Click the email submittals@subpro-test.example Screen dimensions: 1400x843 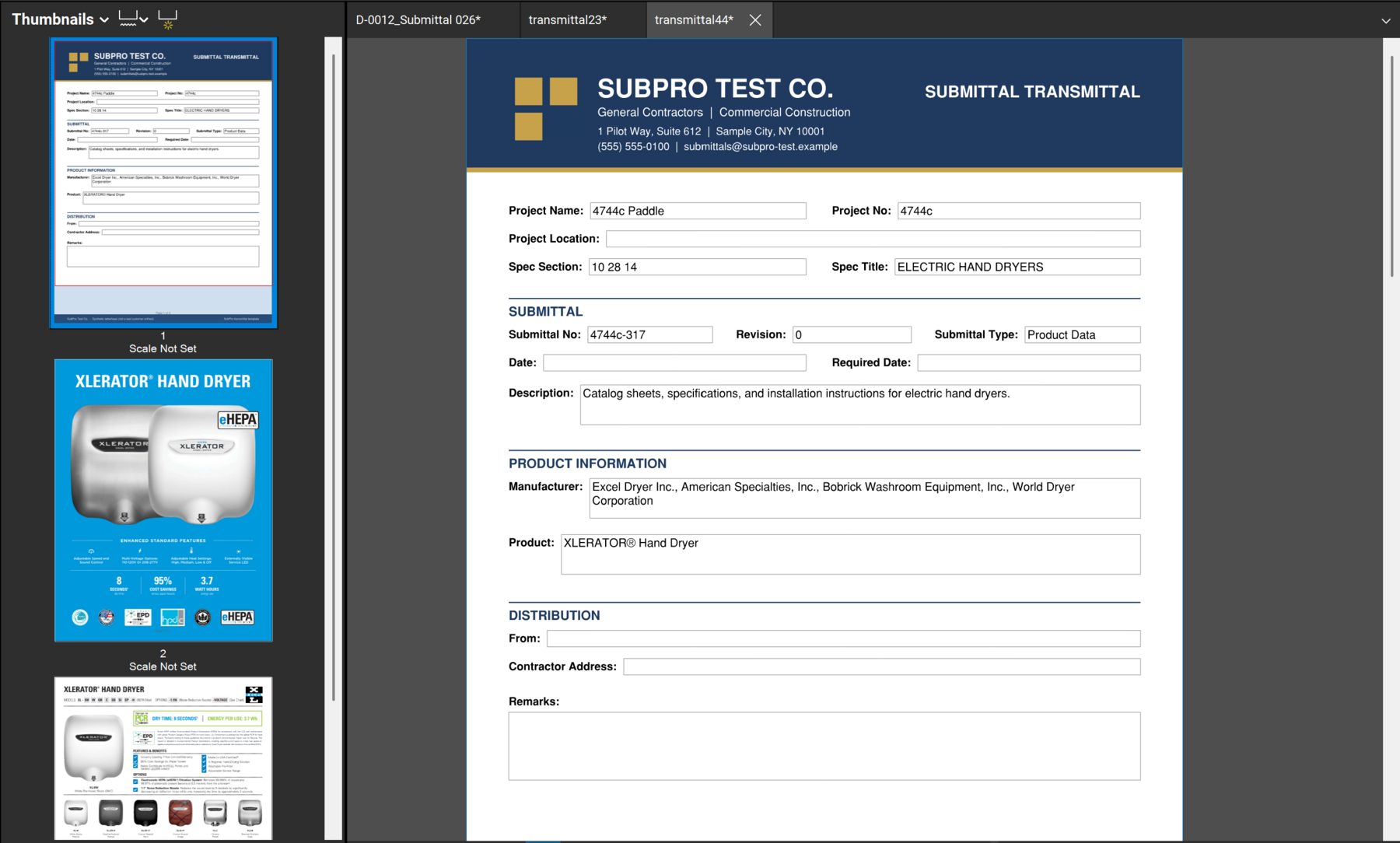tap(761, 146)
